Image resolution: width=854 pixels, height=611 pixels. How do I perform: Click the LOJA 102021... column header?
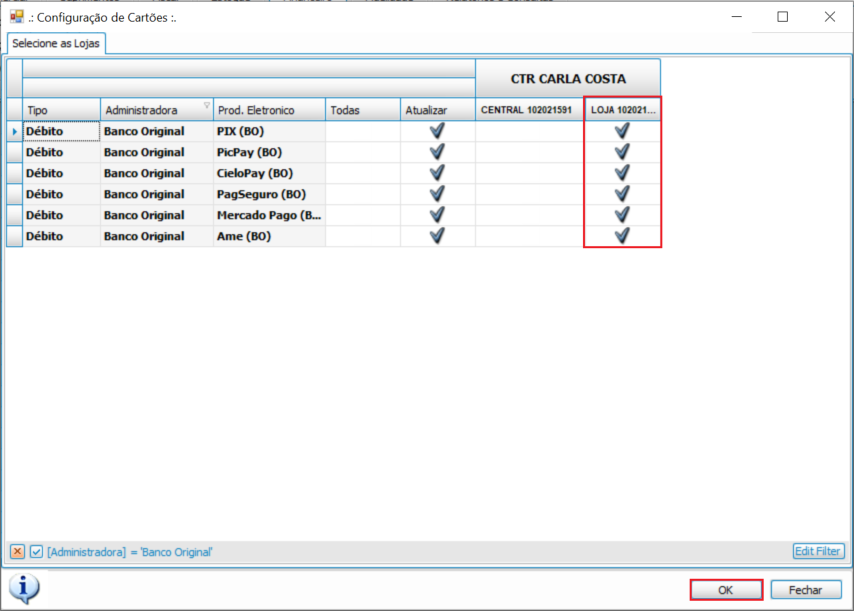pyautogui.click(x=623, y=110)
